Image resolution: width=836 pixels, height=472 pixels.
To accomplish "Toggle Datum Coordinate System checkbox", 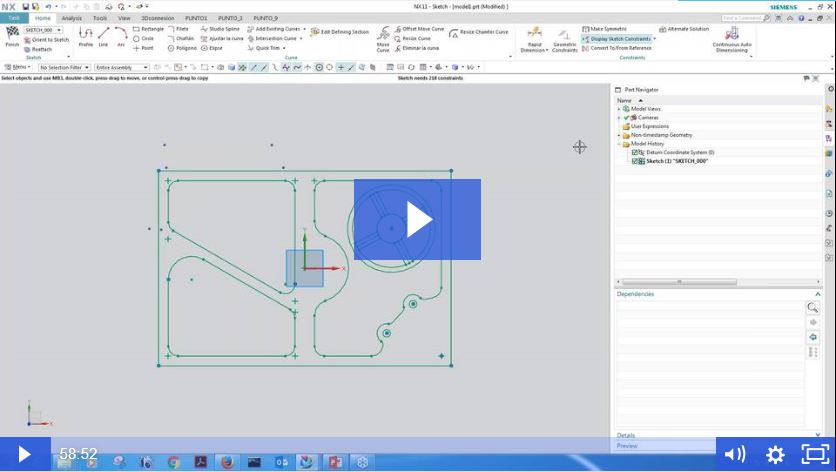I will [x=634, y=153].
